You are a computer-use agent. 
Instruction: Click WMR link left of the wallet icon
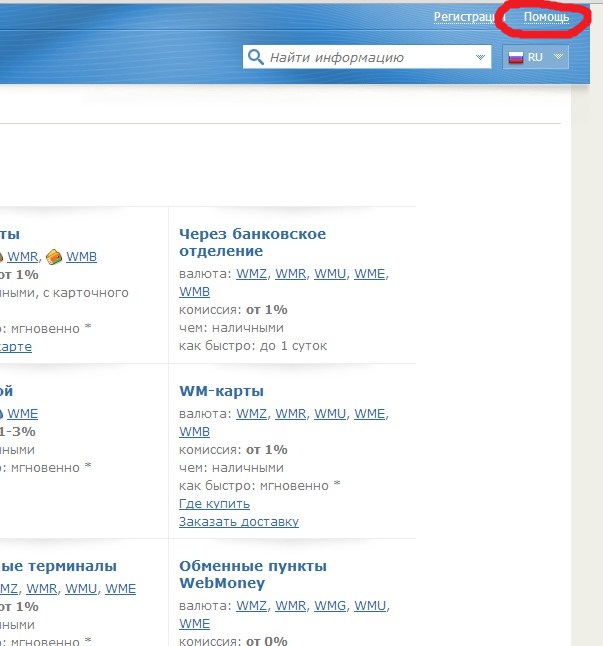tap(23, 257)
